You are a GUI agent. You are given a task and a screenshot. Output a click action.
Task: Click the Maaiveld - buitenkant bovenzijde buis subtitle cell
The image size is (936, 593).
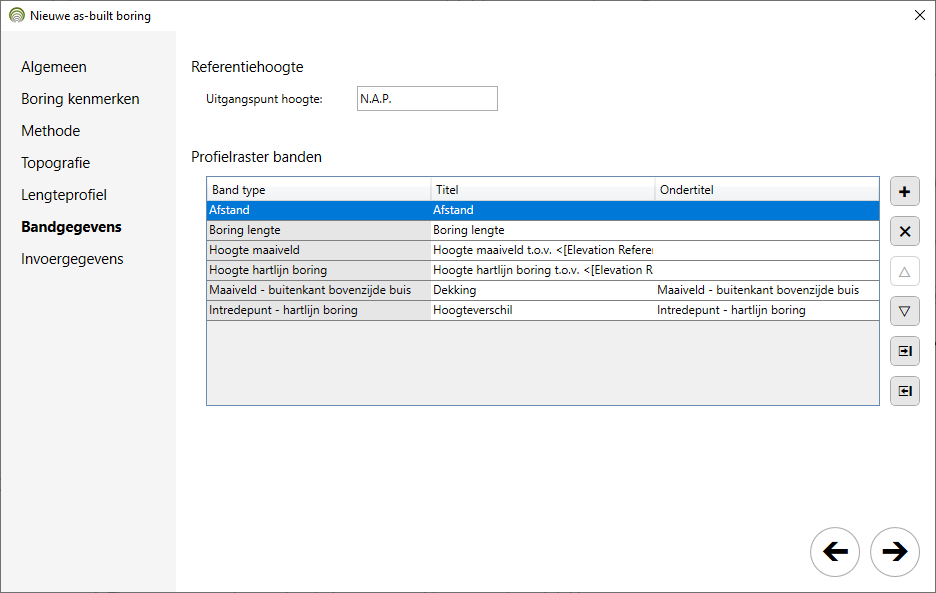click(x=767, y=290)
